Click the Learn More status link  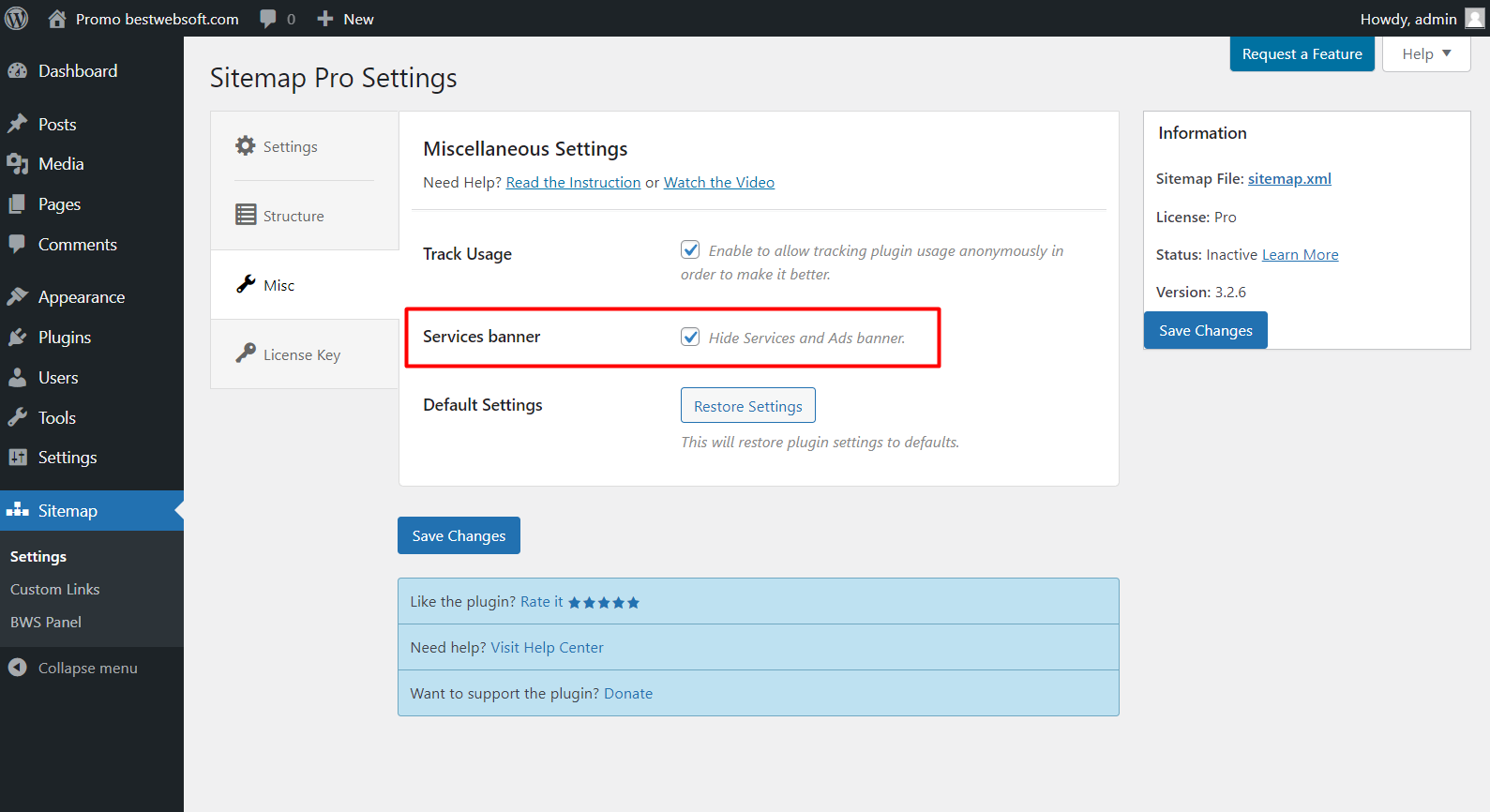pyautogui.click(x=1300, y=254)
